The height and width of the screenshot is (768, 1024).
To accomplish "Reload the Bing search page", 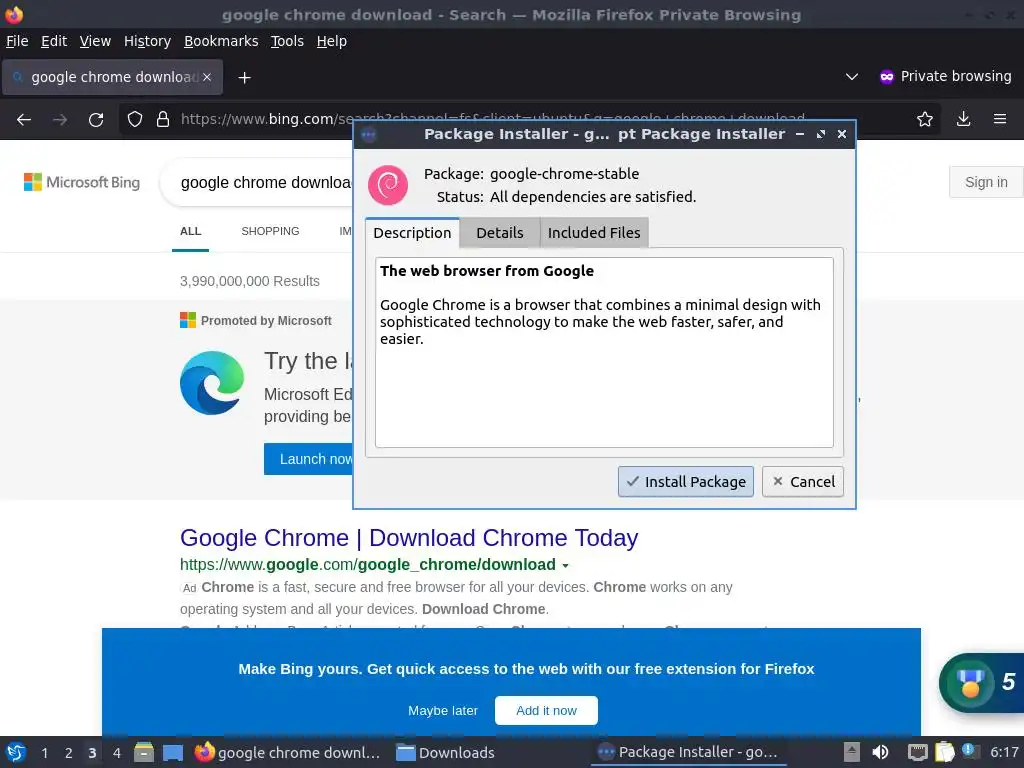I will (x=96, y=120).
